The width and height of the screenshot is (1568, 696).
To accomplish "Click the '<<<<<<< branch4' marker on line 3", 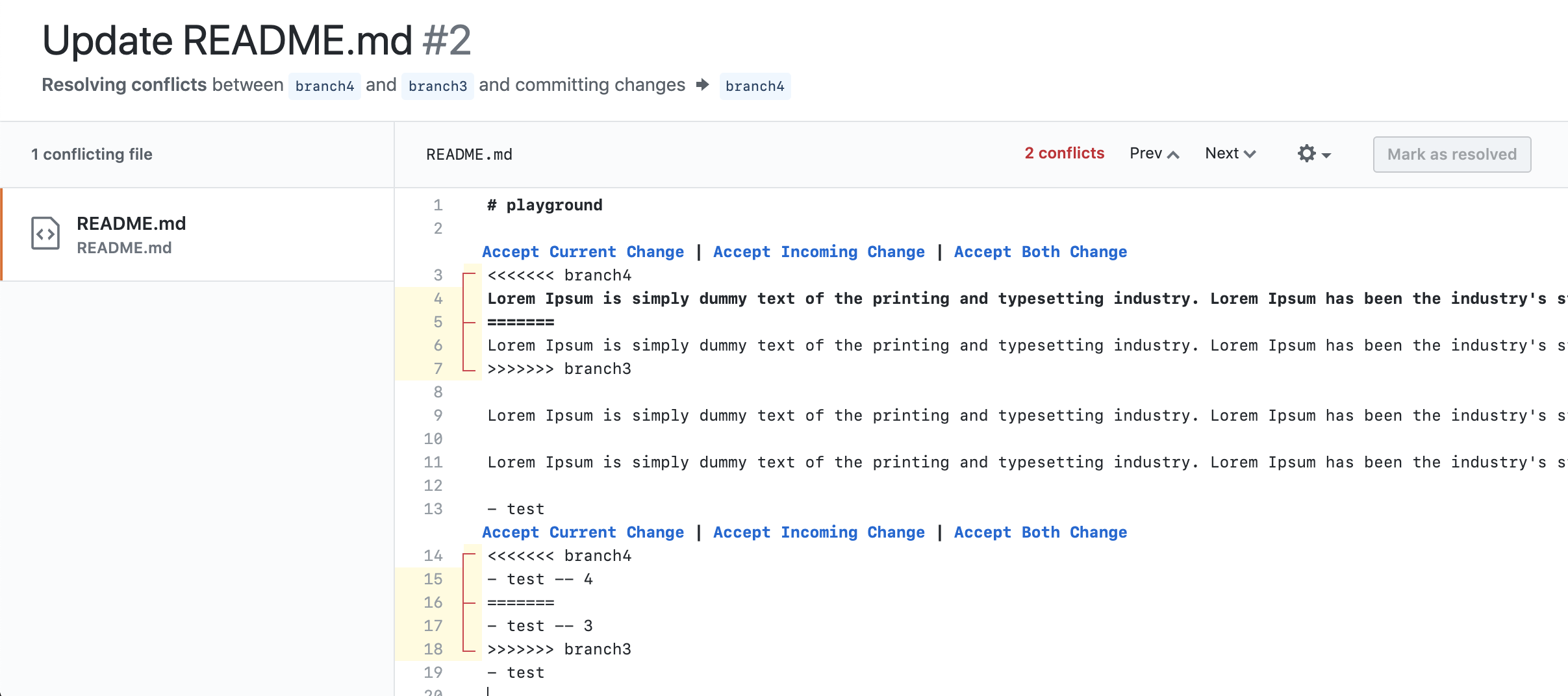I will tap(559, 275).
